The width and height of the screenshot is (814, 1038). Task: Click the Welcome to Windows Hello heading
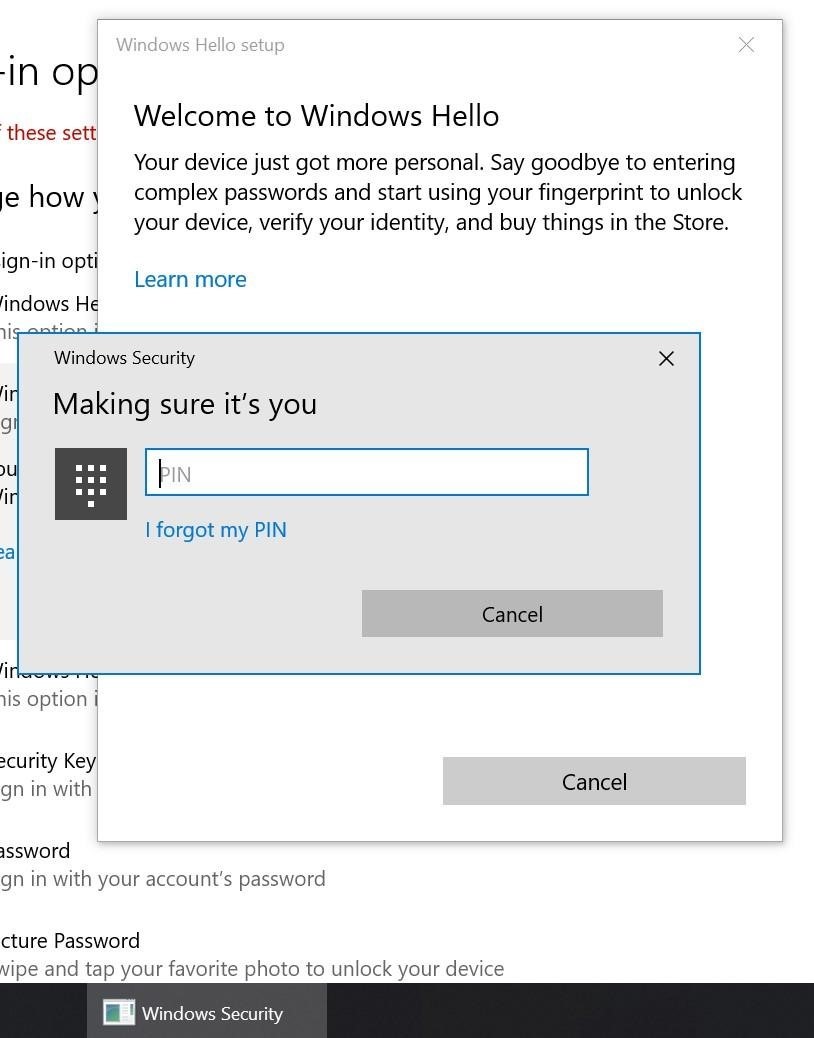coord(316,116)
